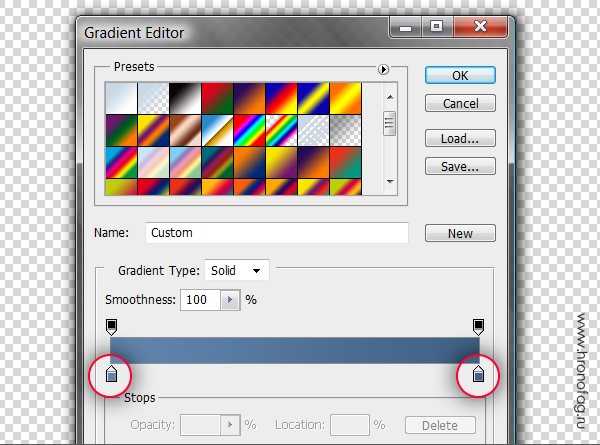
Task: Maximize the Gradient Editor window
Action: 437,27
